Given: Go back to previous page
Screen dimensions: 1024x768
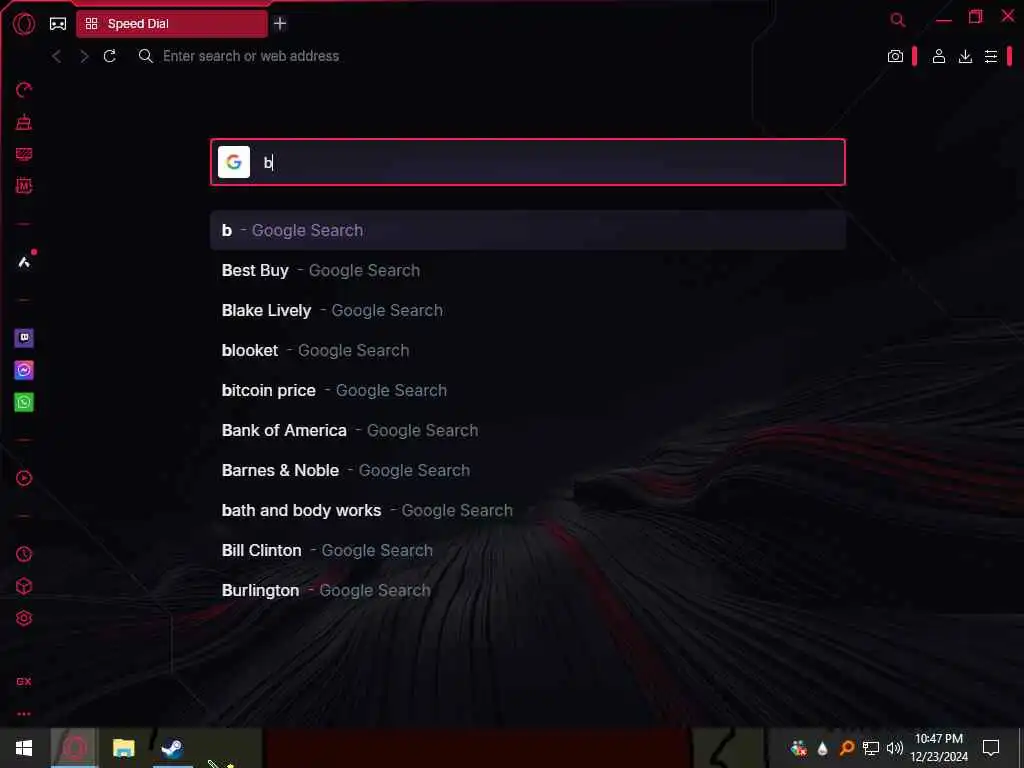Looking at the screenshot, I should point(57,56).
